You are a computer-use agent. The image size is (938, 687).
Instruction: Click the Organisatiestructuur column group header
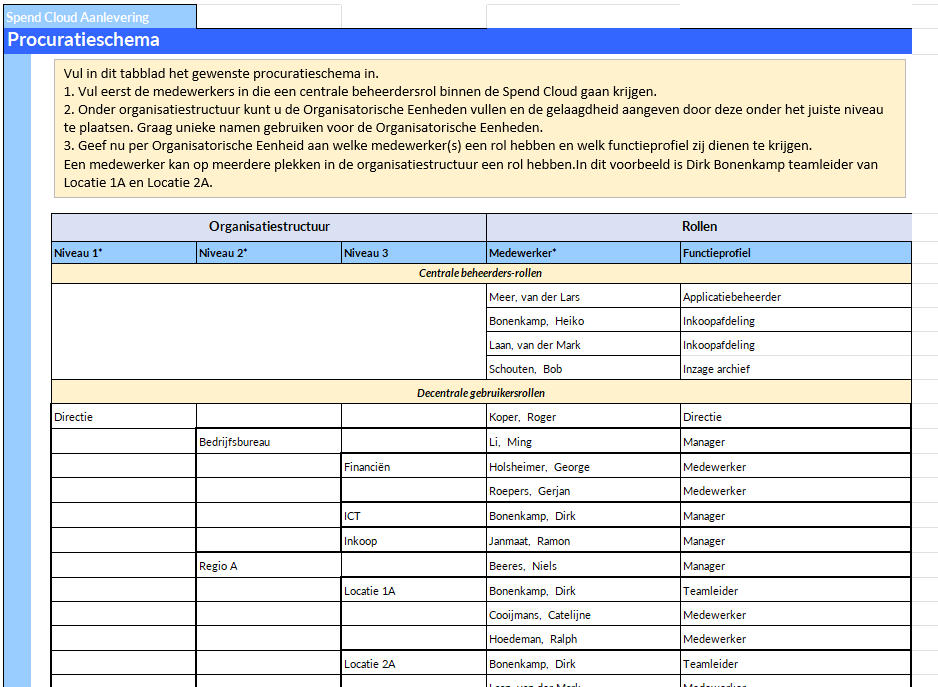(268, 227)
